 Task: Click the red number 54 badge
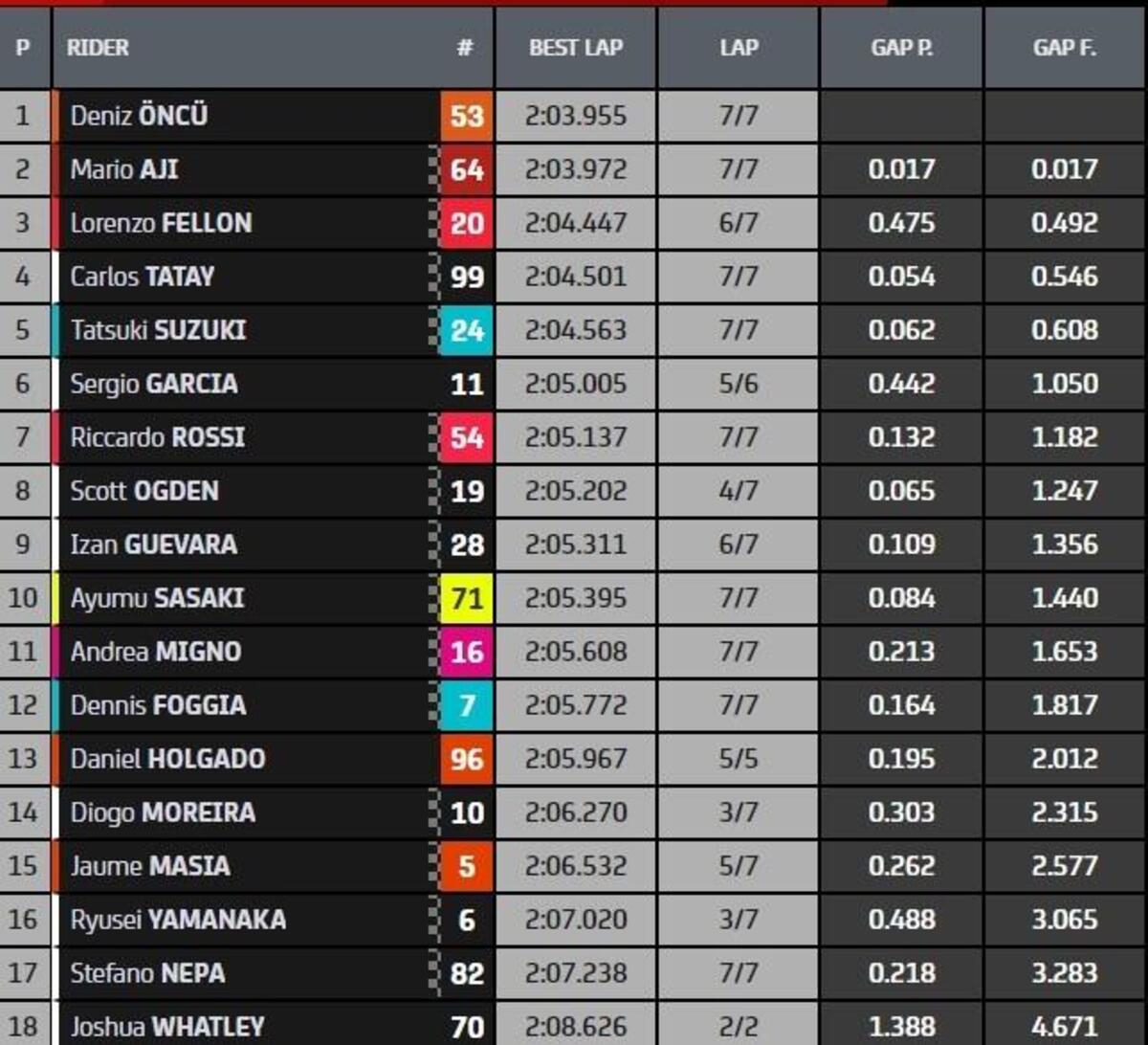click(466, 438)
